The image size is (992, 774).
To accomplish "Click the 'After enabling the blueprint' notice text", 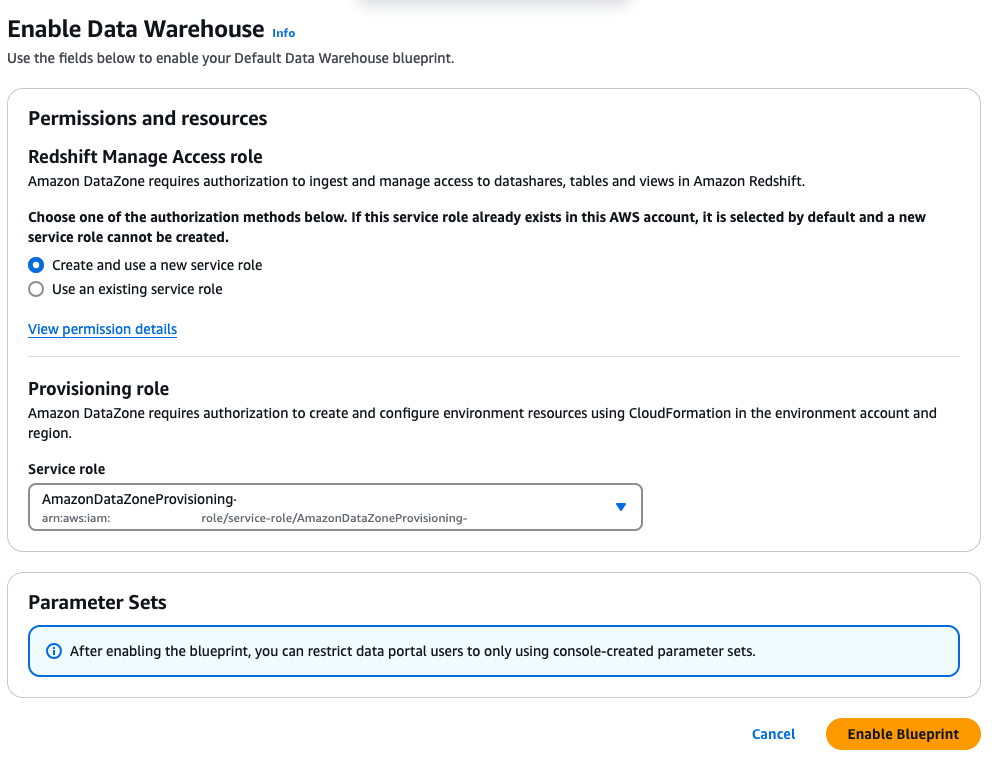I will pos(412,651).
